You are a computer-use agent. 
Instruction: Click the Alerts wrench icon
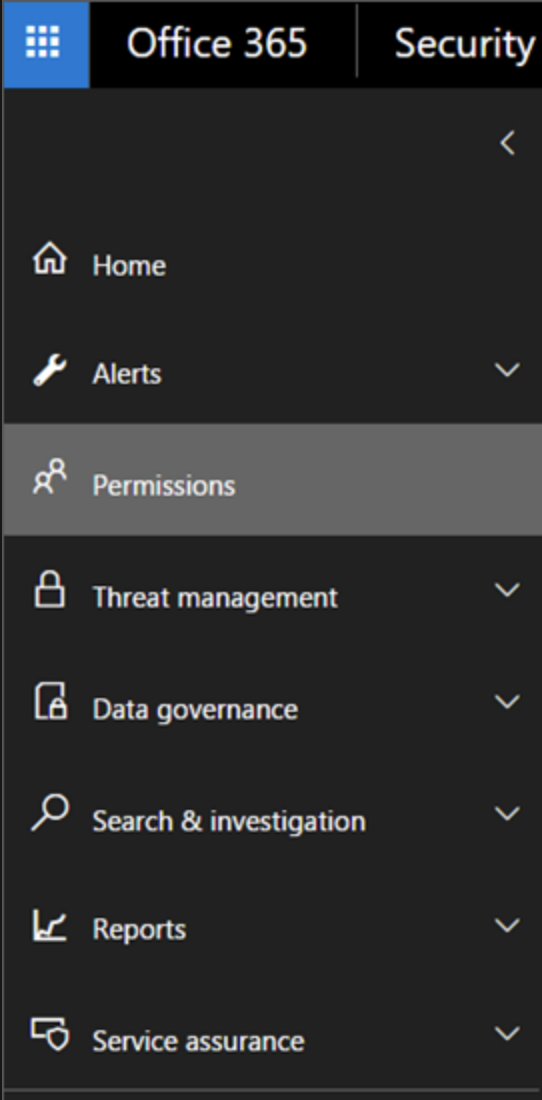50,370
